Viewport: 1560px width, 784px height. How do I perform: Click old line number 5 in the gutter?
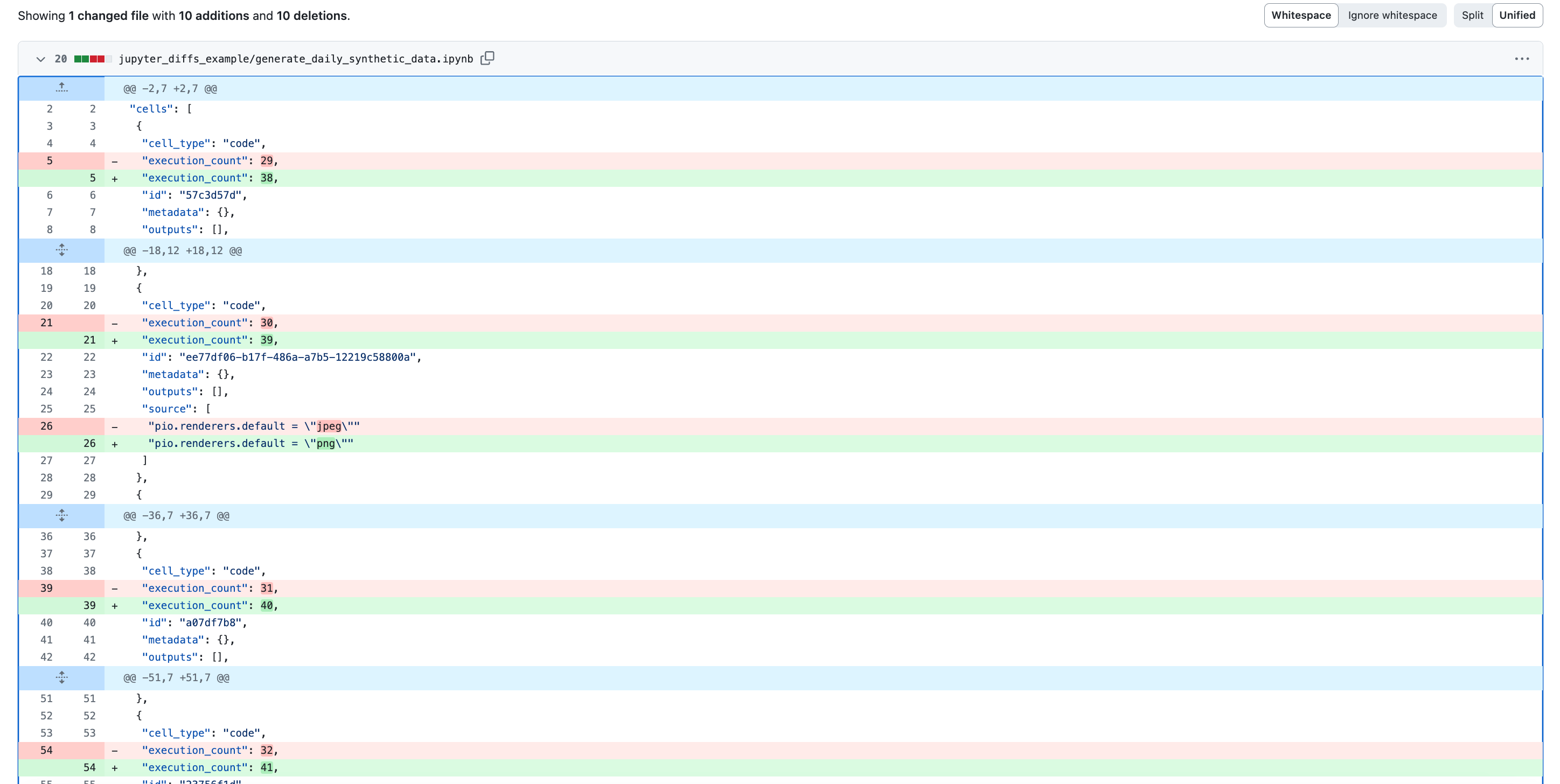coord(50,160)
